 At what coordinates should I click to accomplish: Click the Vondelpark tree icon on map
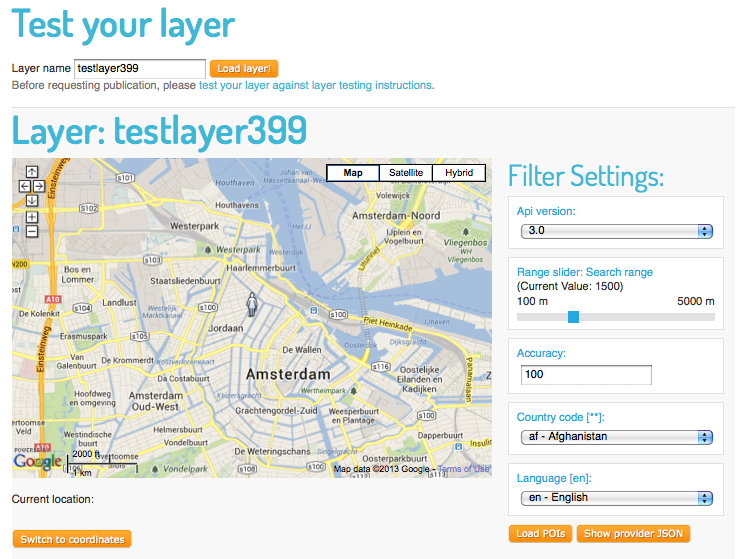(x=155, y=469)
